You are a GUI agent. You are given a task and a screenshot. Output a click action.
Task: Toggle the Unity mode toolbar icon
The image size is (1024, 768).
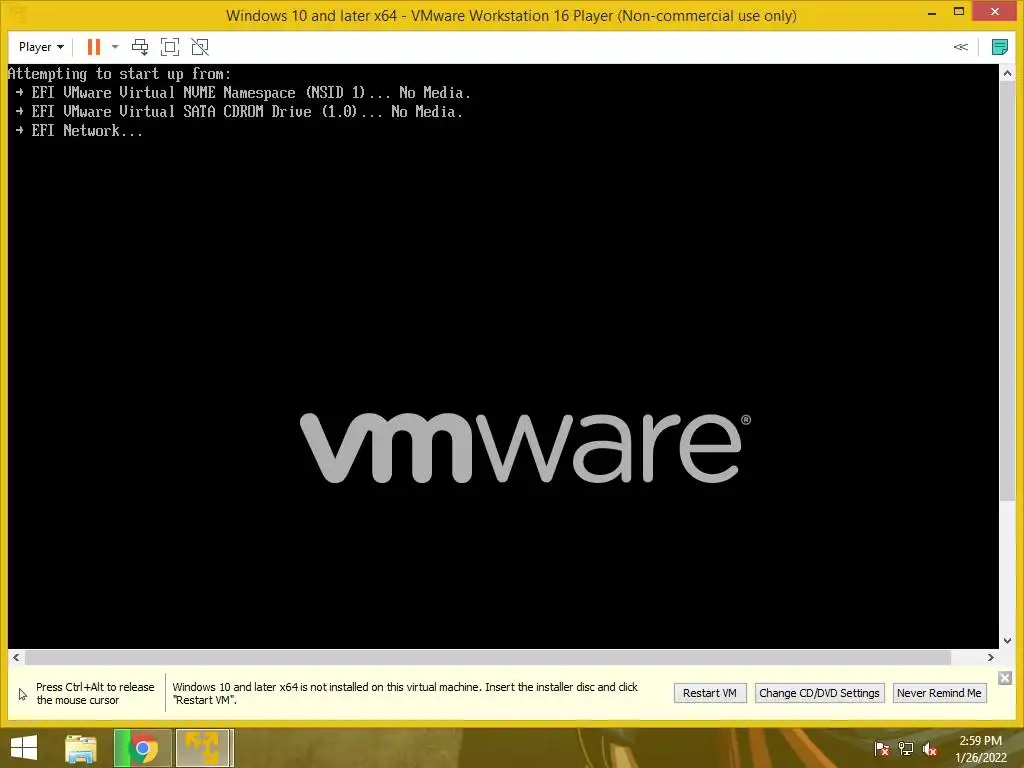pyautogui.click(x=200, y=47)
